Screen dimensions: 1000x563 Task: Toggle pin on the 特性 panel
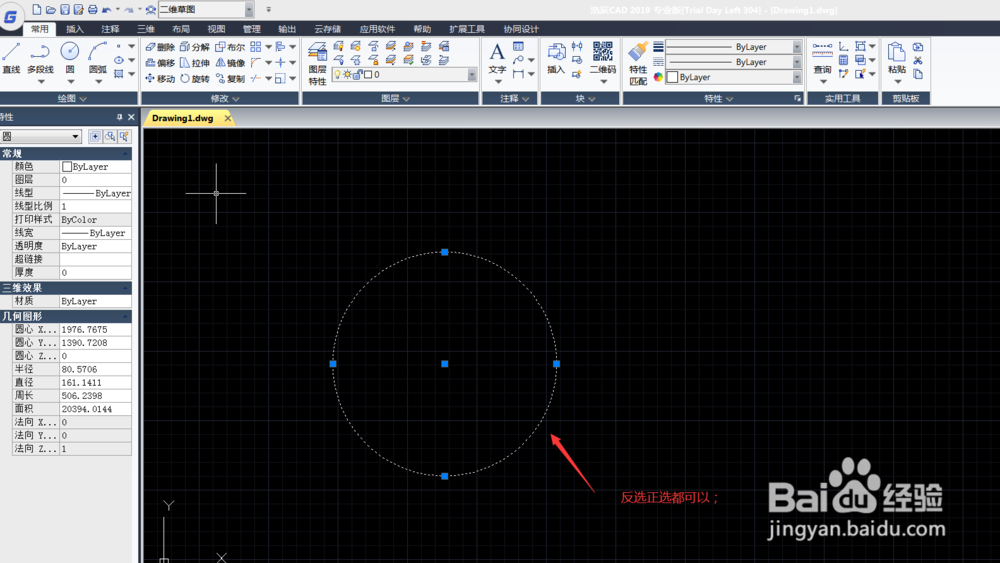[119, 117]
